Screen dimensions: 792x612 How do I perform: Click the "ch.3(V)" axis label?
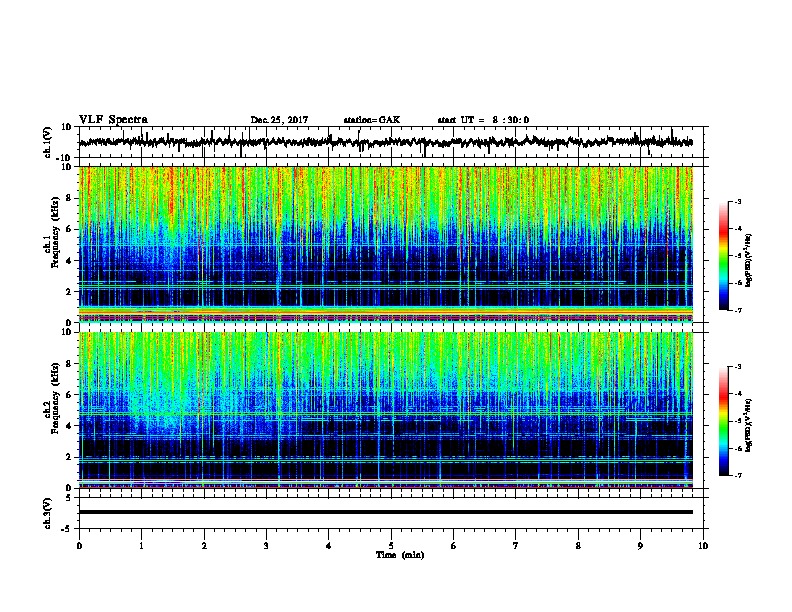[x=48, y=513]
